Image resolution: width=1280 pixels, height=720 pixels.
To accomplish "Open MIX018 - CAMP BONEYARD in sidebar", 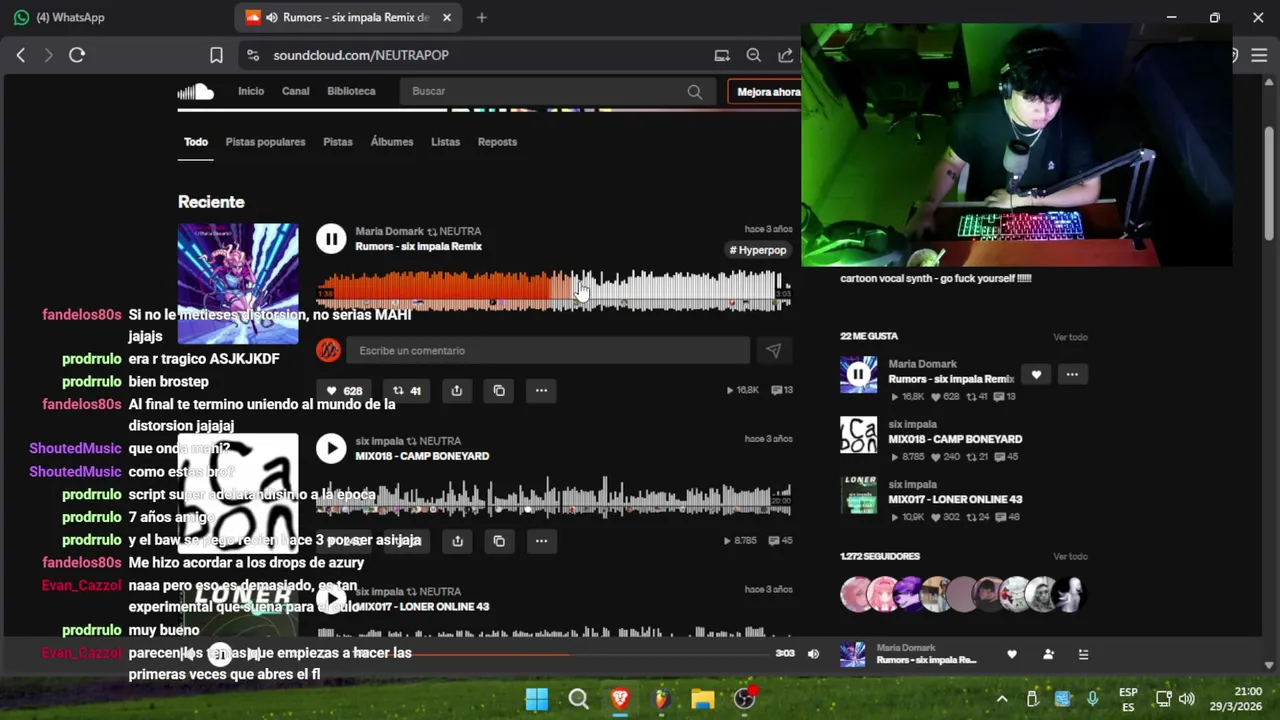I will 955,439.
